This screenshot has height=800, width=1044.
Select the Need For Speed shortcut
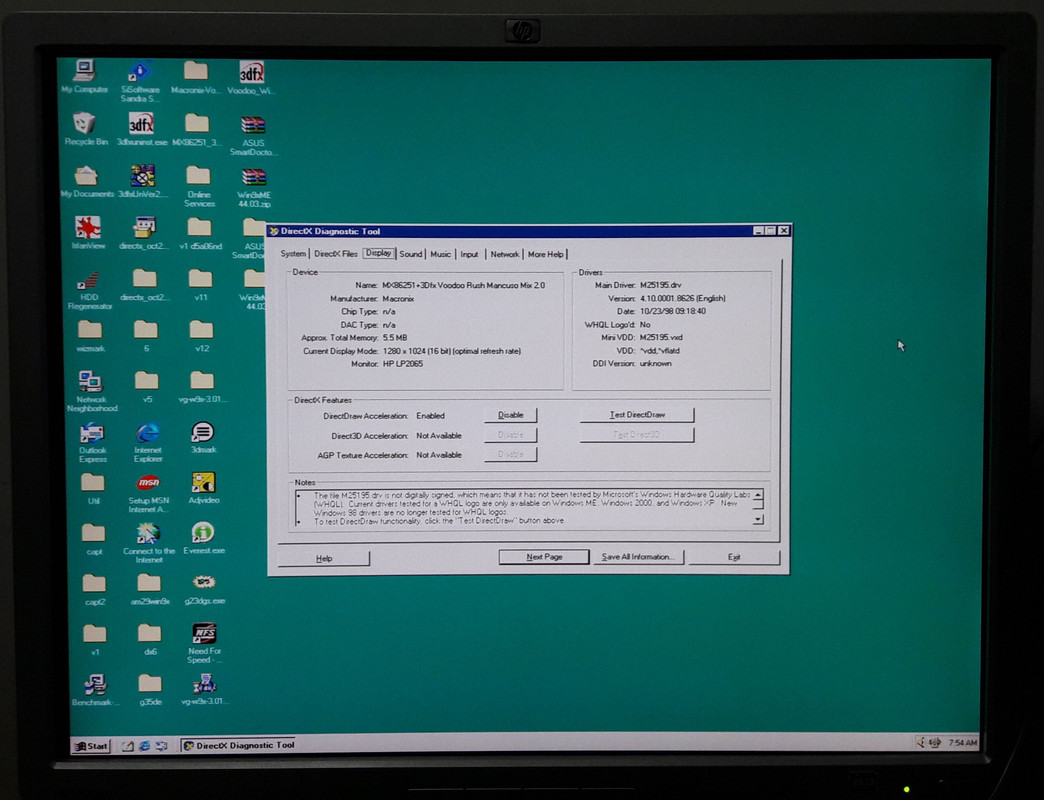coord(204,643)
